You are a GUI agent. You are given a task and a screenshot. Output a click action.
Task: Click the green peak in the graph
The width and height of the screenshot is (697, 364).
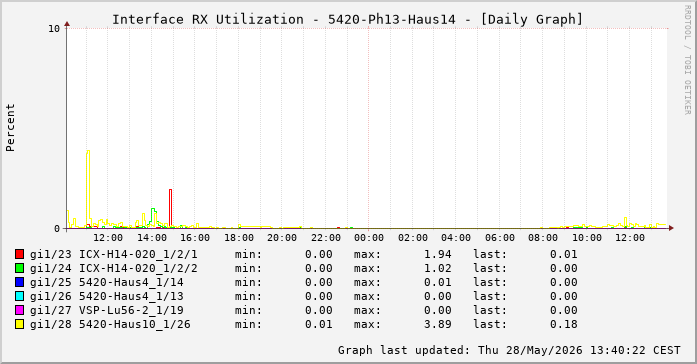click(x=153, y=209)
